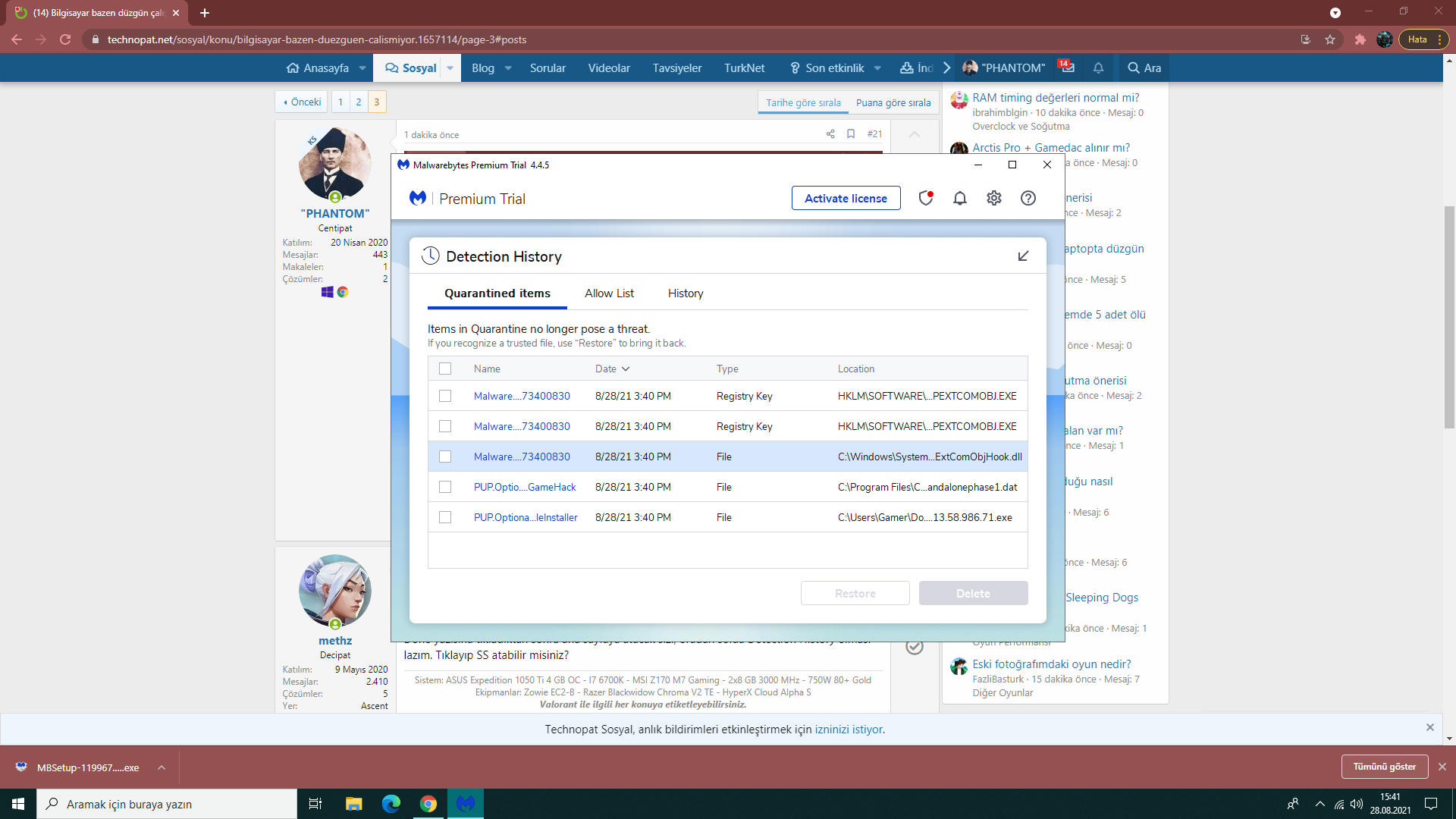1456x819 pixels.
Task: Check the select-all checkbox in header
Action: (x=445, y=369)
